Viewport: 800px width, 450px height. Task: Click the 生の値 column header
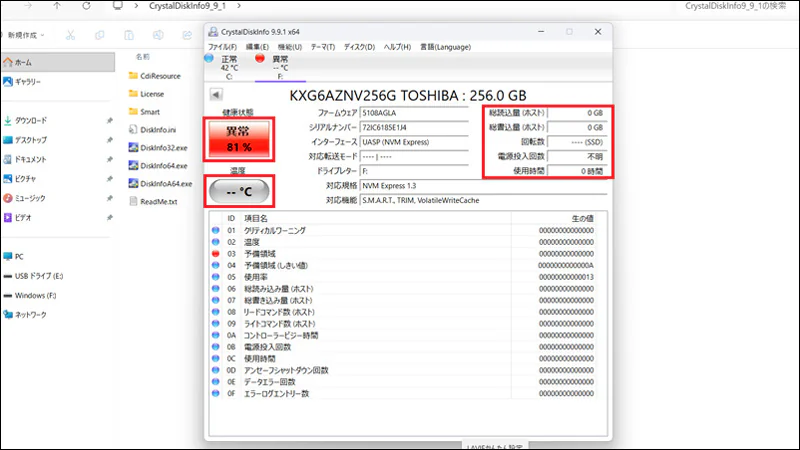pyautogui.click(x=554, y=218)
